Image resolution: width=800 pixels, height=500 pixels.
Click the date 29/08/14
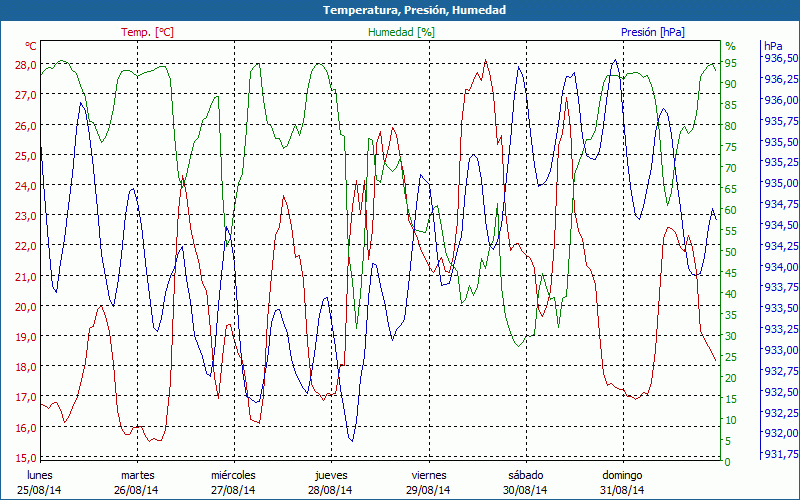tap(428, 490)
